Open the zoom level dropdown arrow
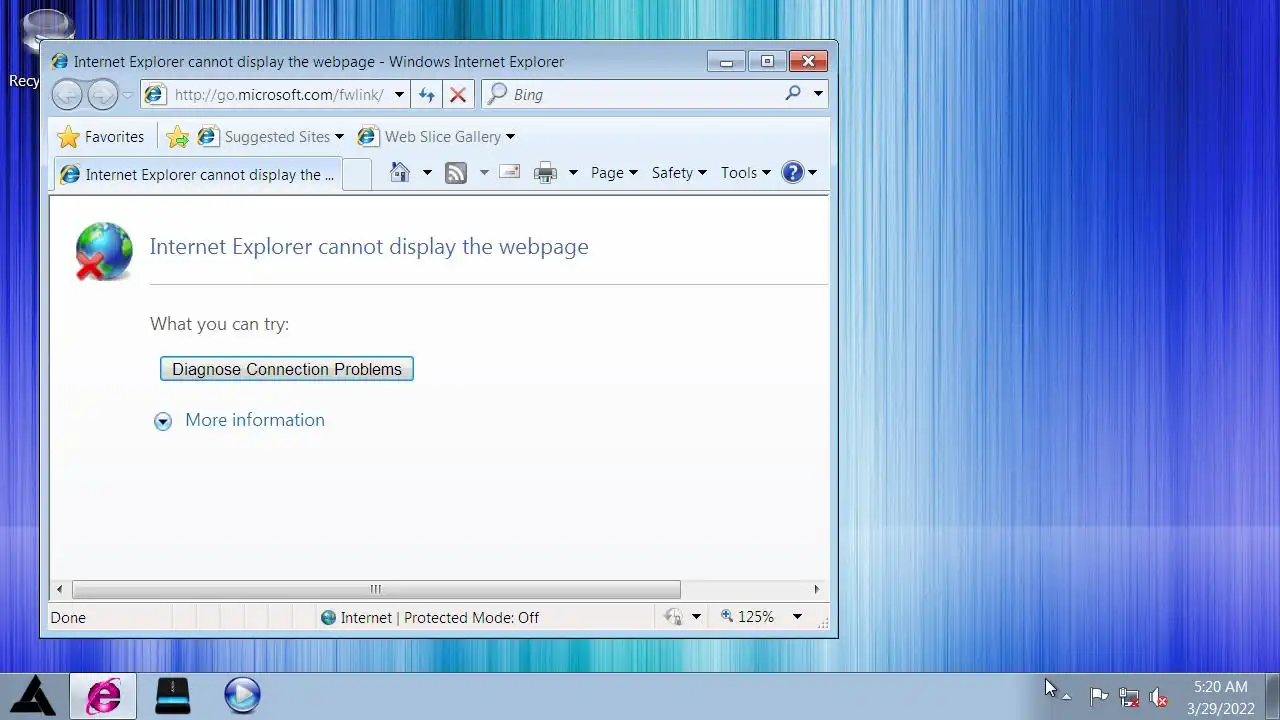1280x720 pixels. (x=797, y=617)
